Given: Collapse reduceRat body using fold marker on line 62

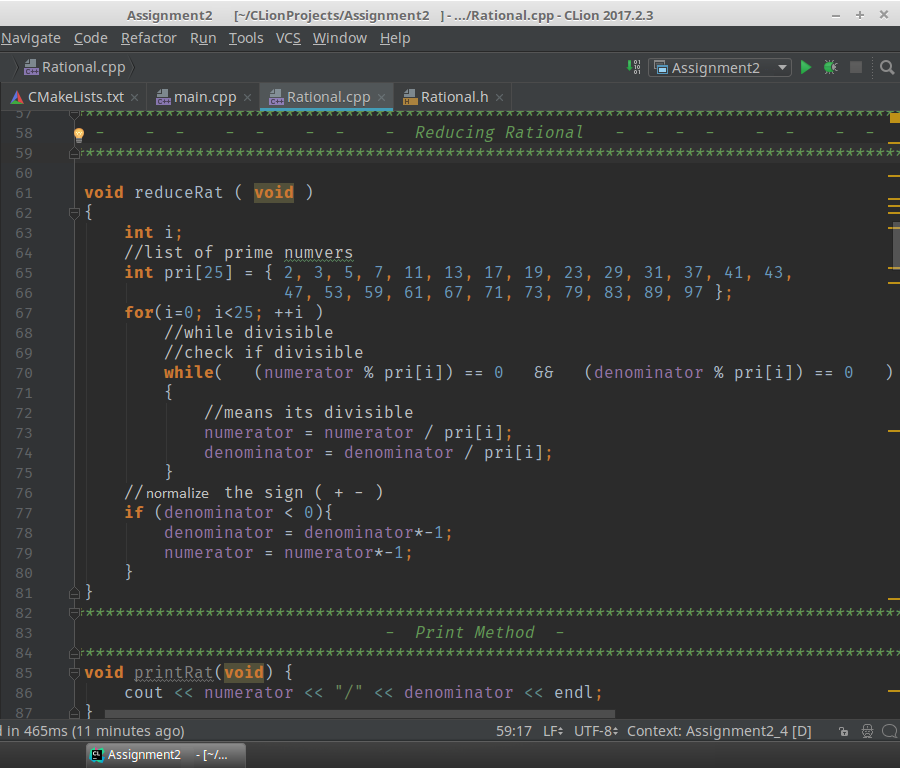Looking at the screenshot, I should point(74,214).
